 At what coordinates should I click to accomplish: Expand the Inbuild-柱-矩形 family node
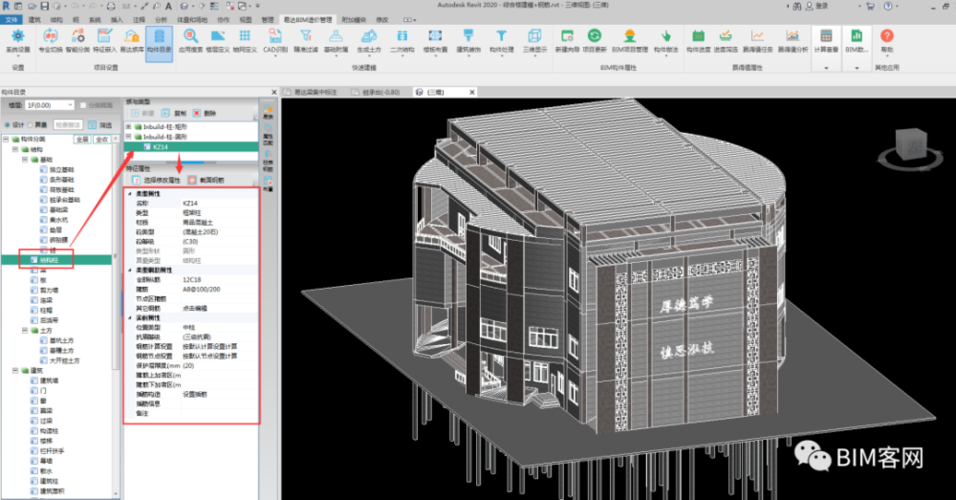[x=128, y=126]
